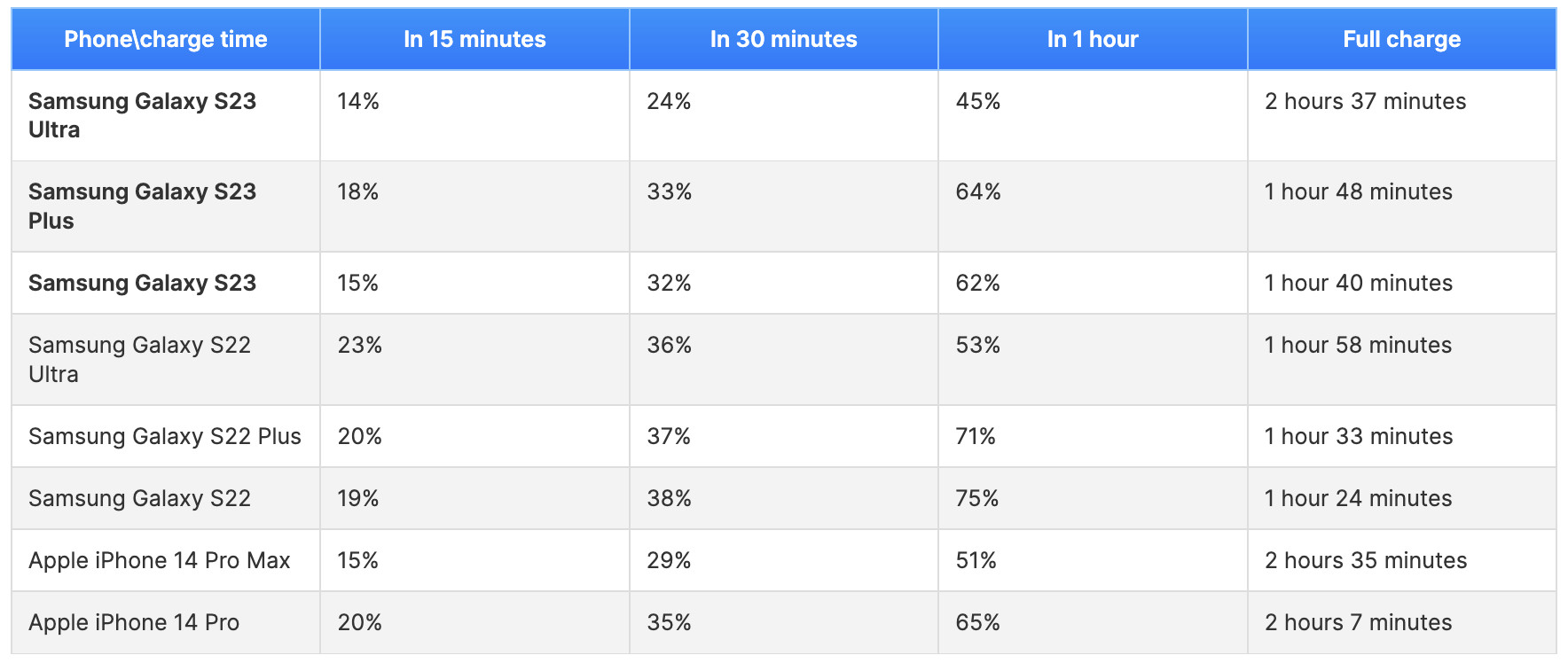Click the 51% cell for iPhone 14 Pro Max
The height and width of the screenshot is (663, 1568).
(976, 560)
